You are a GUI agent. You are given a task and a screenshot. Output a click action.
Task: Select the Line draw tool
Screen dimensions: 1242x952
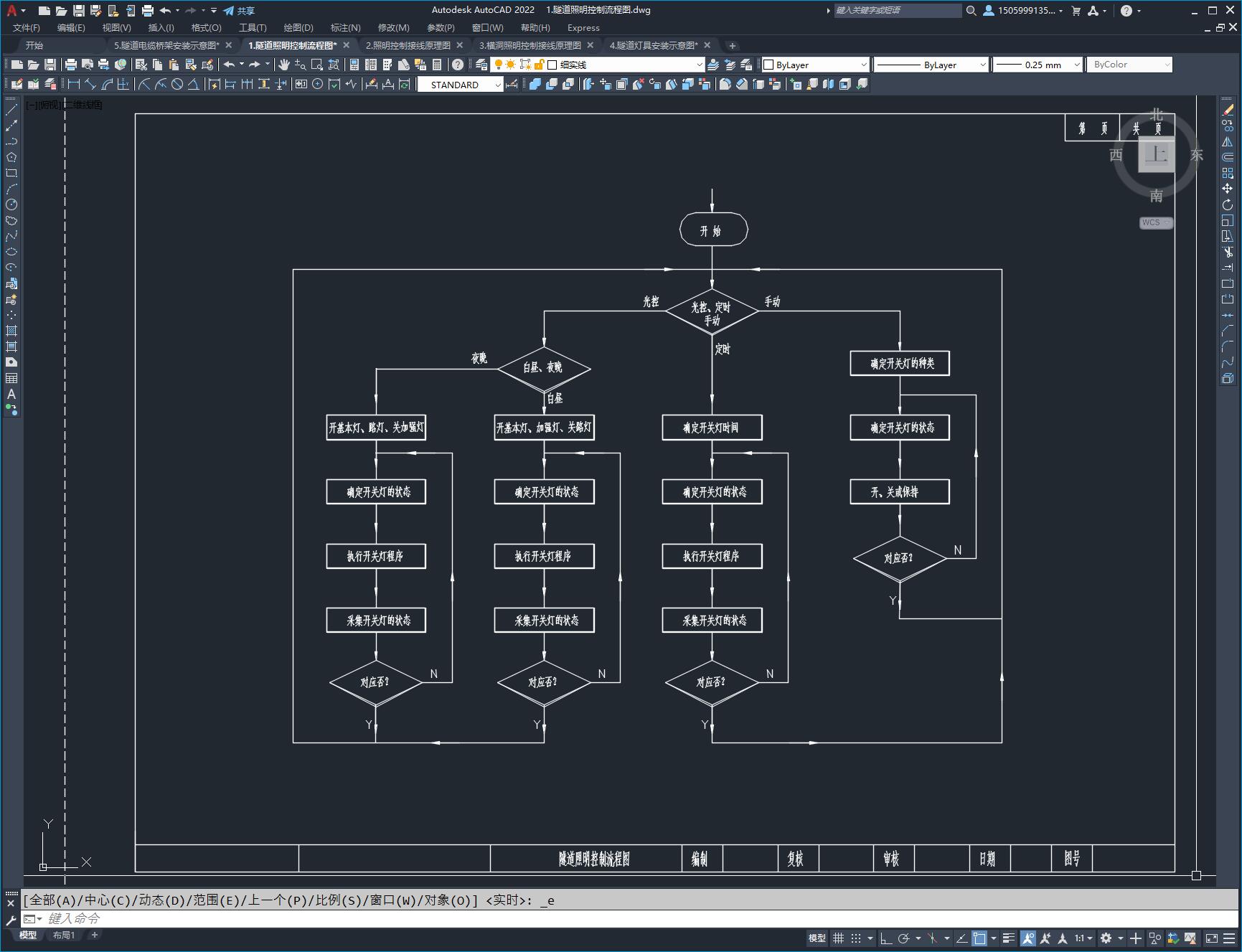pyautogui.click(x=11, y=110)
